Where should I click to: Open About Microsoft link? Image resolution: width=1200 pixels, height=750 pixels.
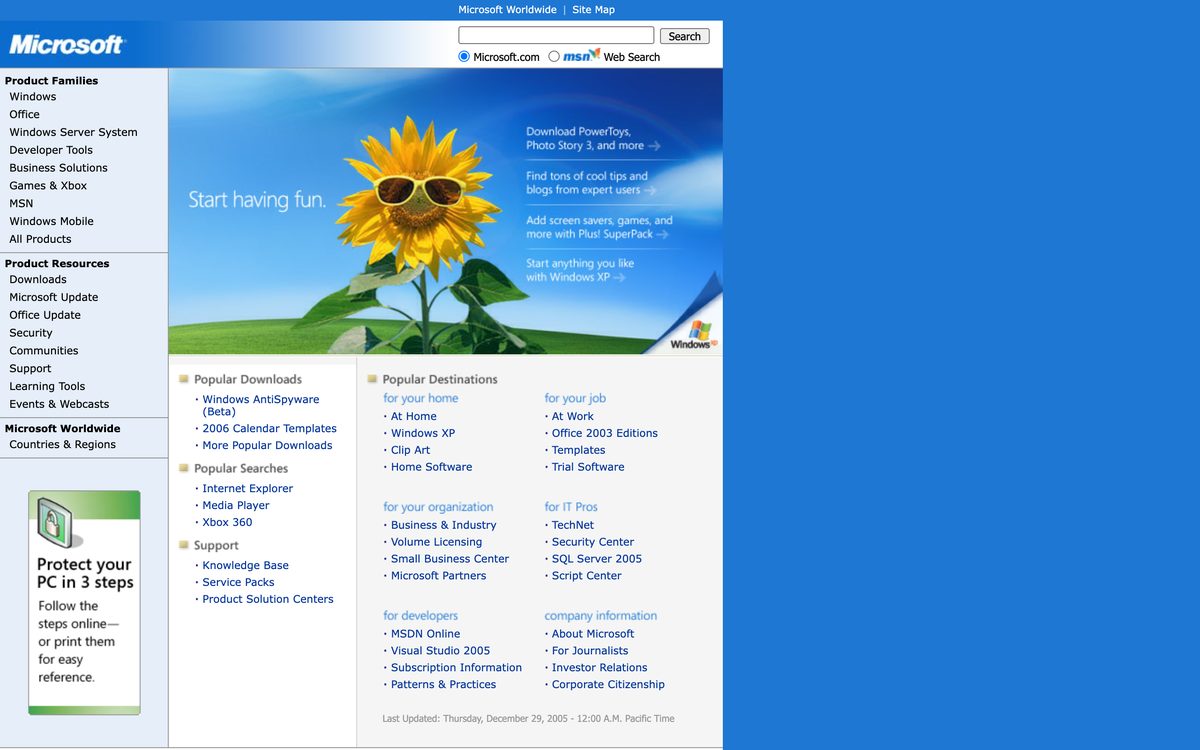pyautogui.click(x=593, y=635)
